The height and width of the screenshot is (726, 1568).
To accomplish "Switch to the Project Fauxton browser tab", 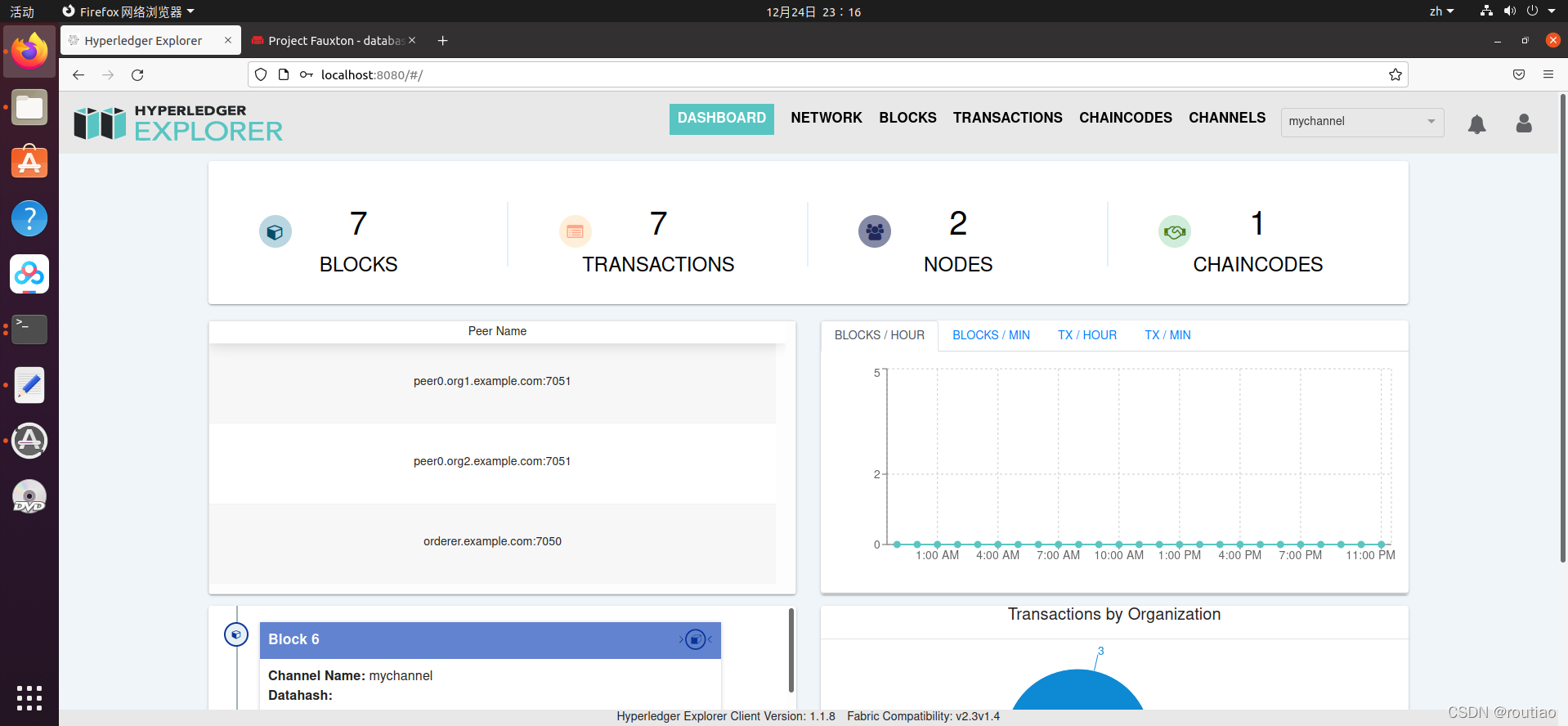I will tap(334, 40).
